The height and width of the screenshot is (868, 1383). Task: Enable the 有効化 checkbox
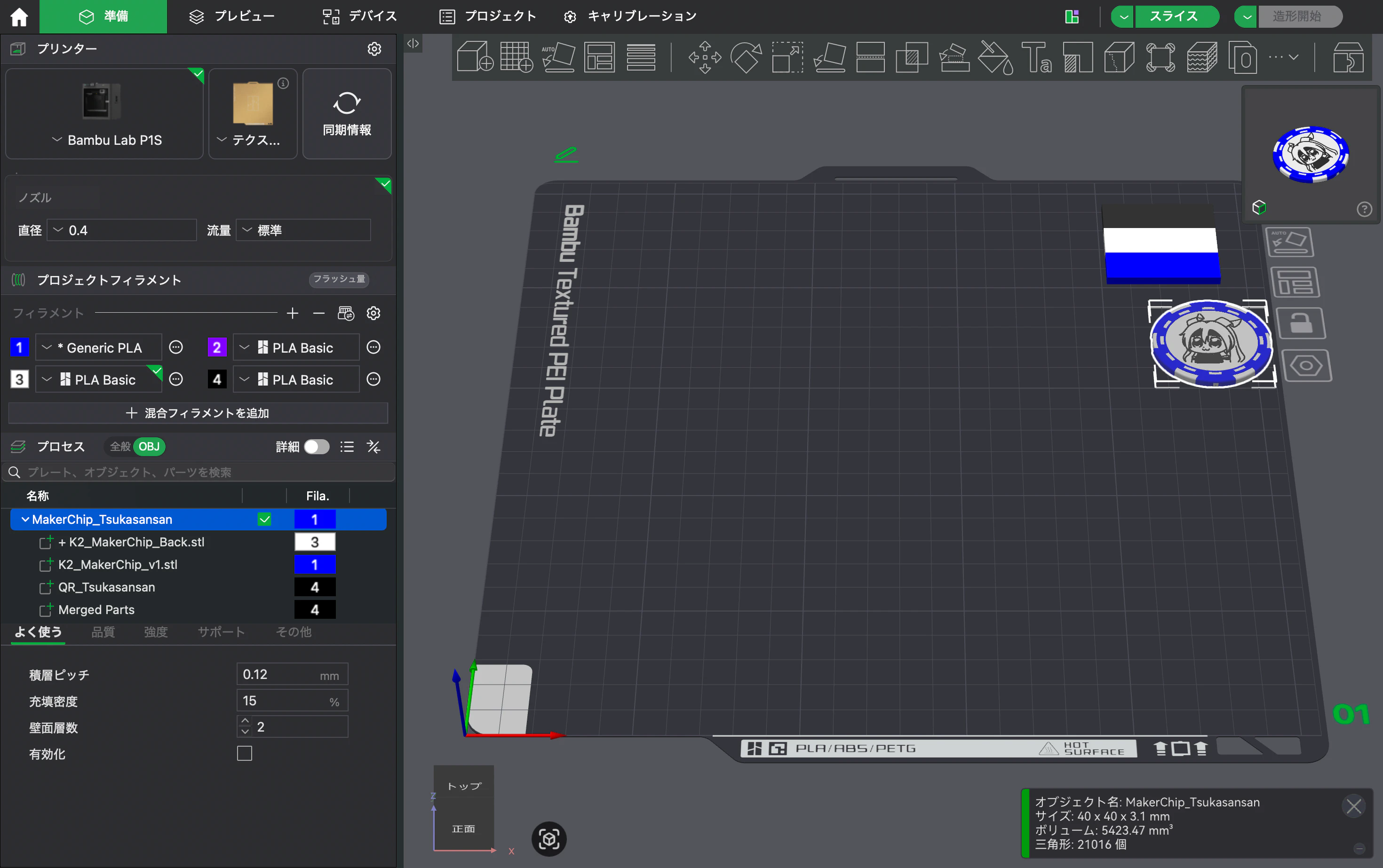(245, 753)
